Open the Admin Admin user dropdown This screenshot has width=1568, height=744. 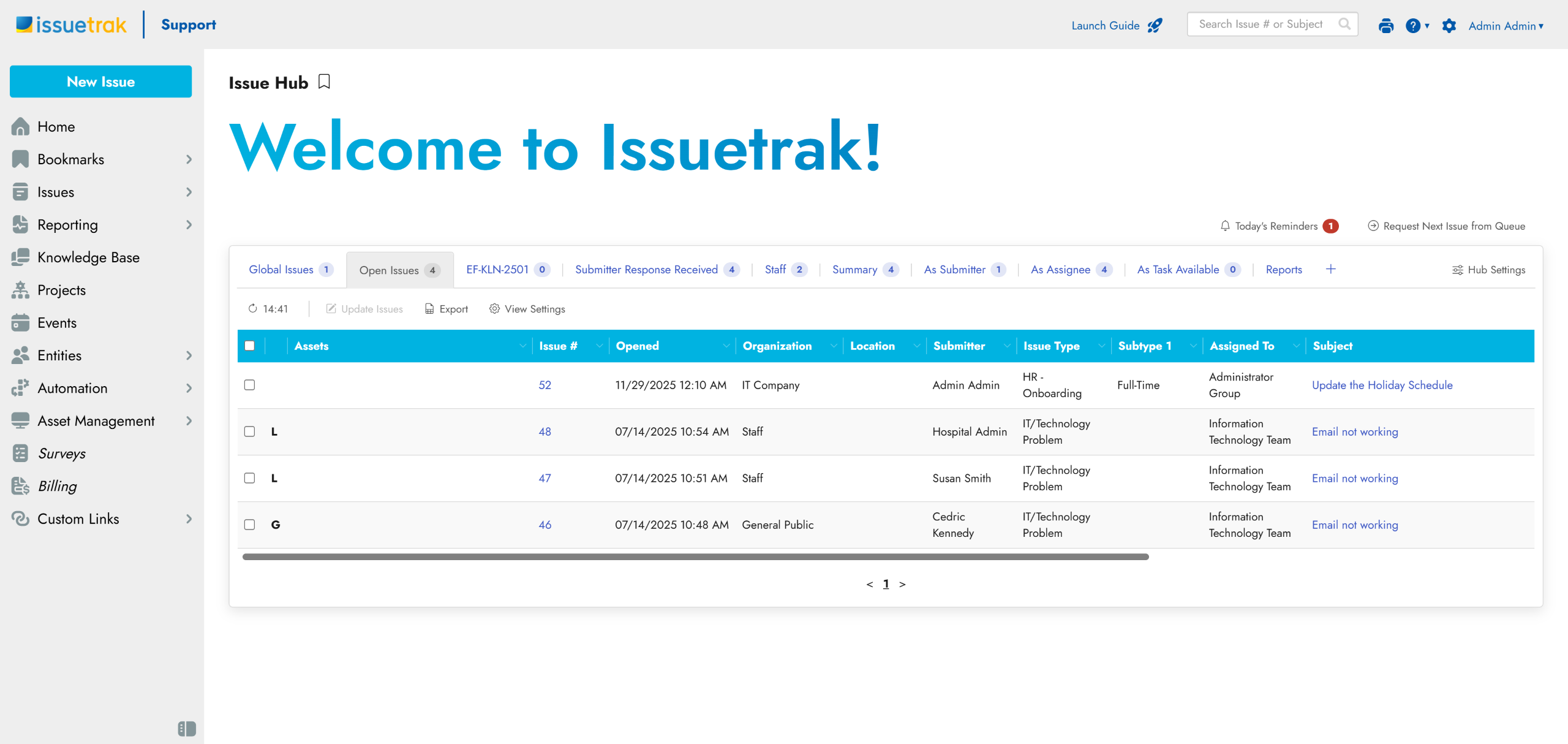point(1506,26)
